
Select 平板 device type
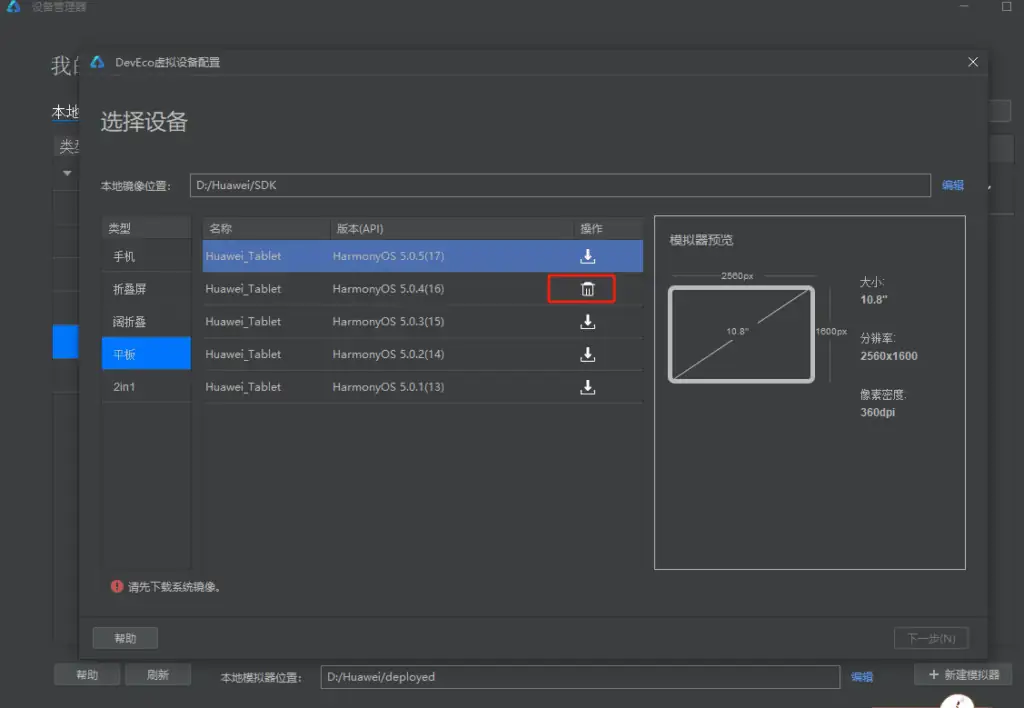pos(146,354)
